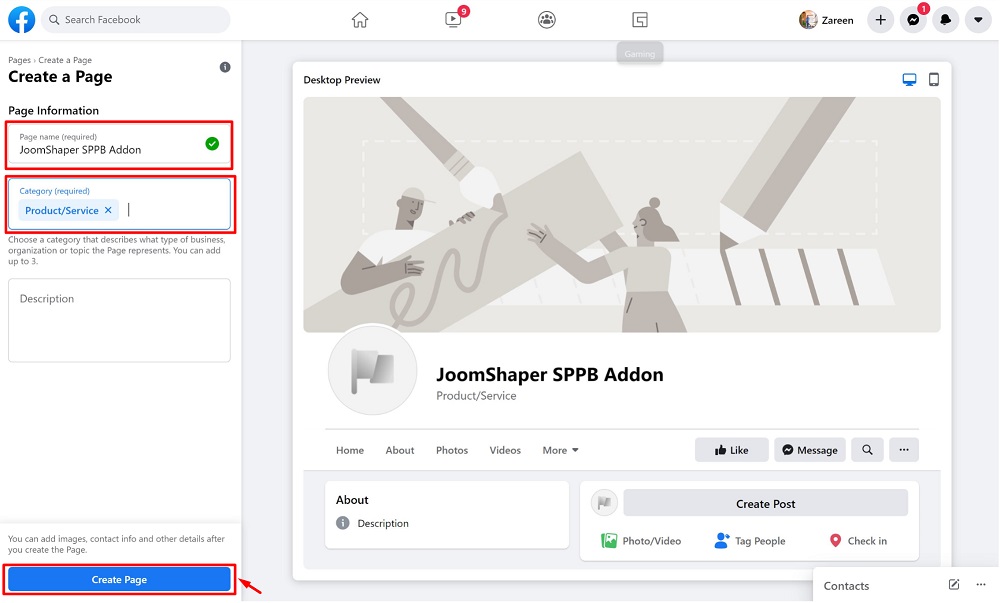Click the Description text field
Viewport: 1000px width, 603px height.
click(x=120, y=320)
